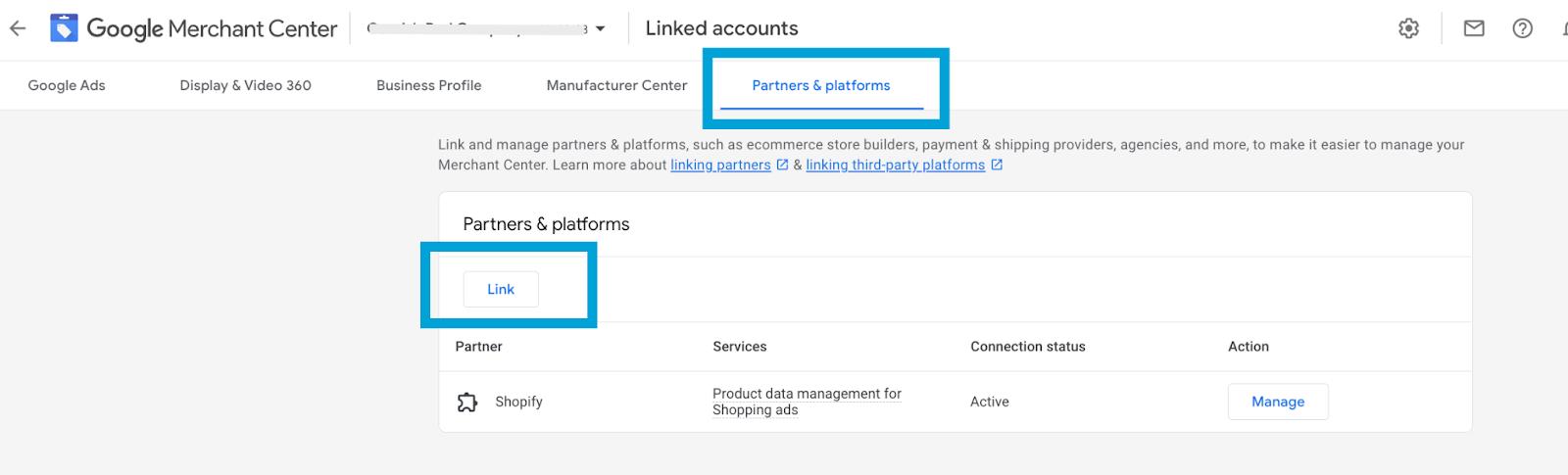Expand the account selector dropdown arrow

coord(600,28)
